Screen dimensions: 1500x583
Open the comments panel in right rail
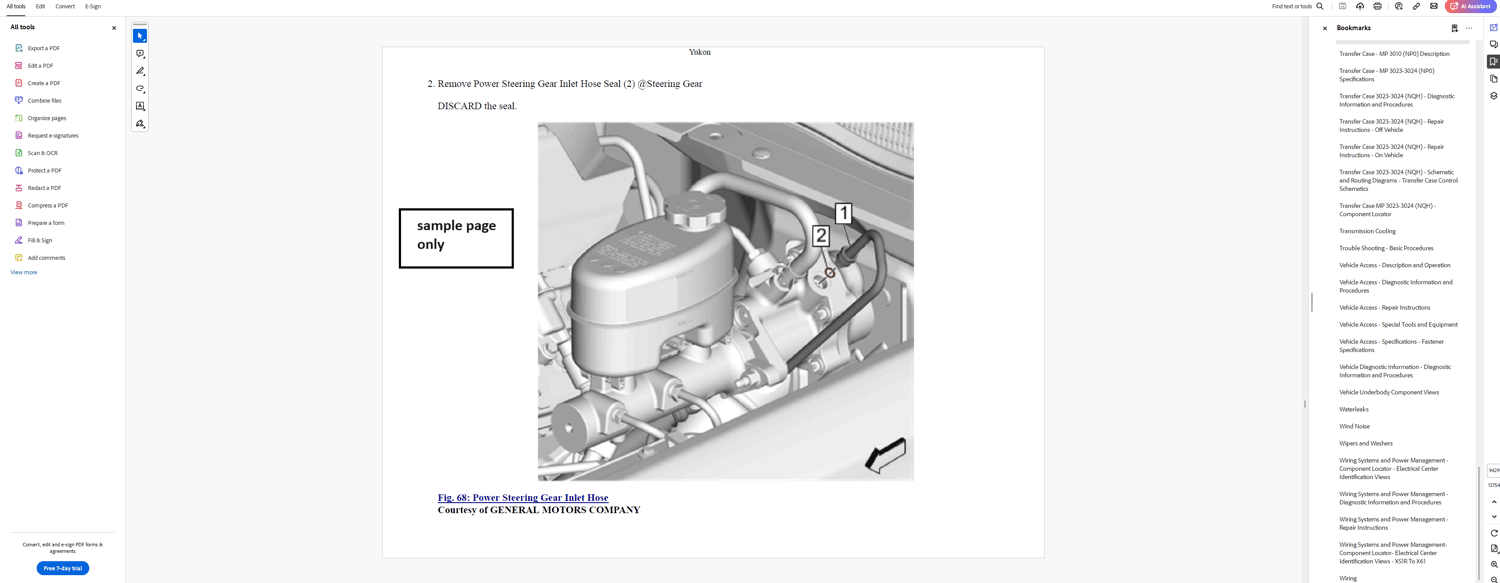click(x=1493, y=44)
